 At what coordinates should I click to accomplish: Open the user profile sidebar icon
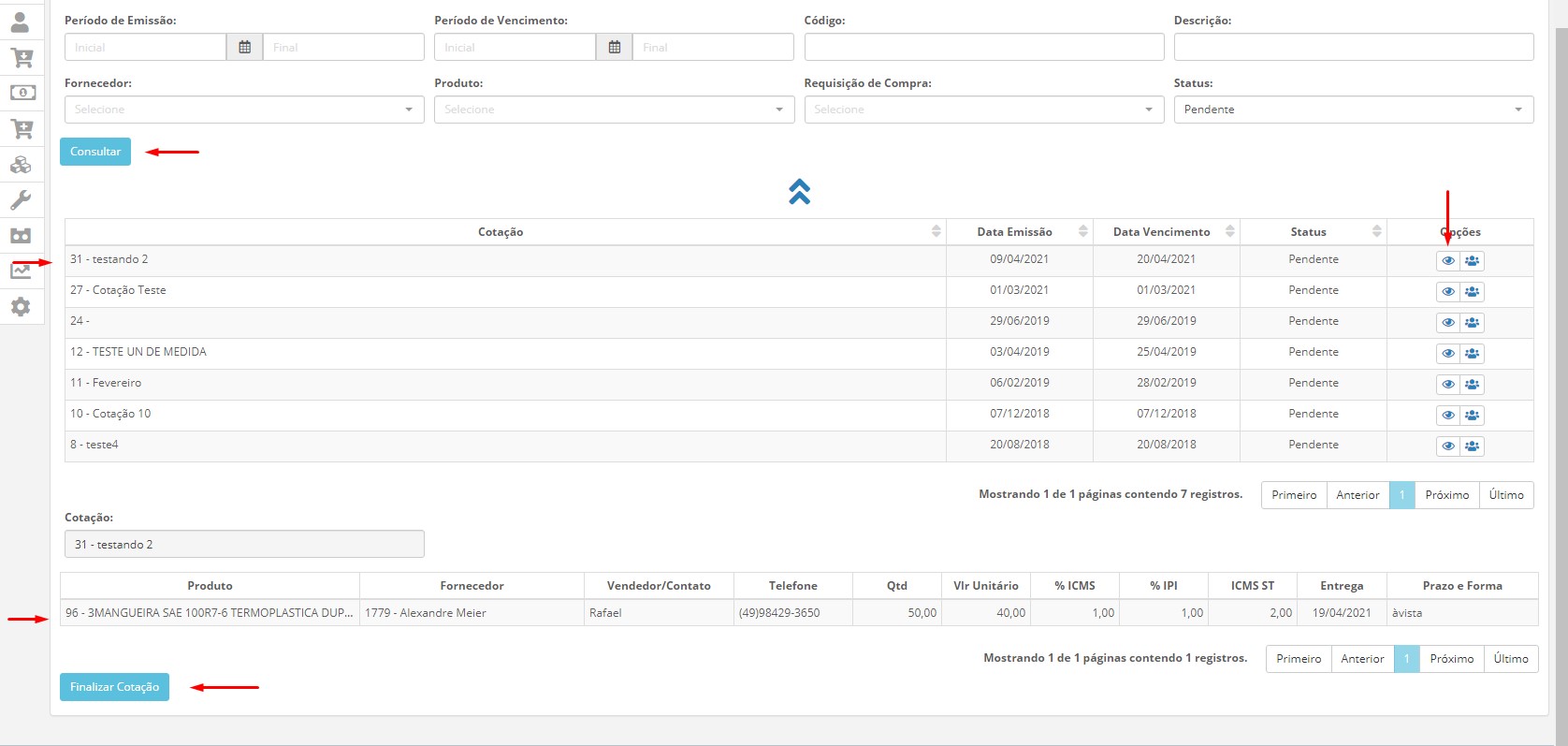click(x=21, y=22)
